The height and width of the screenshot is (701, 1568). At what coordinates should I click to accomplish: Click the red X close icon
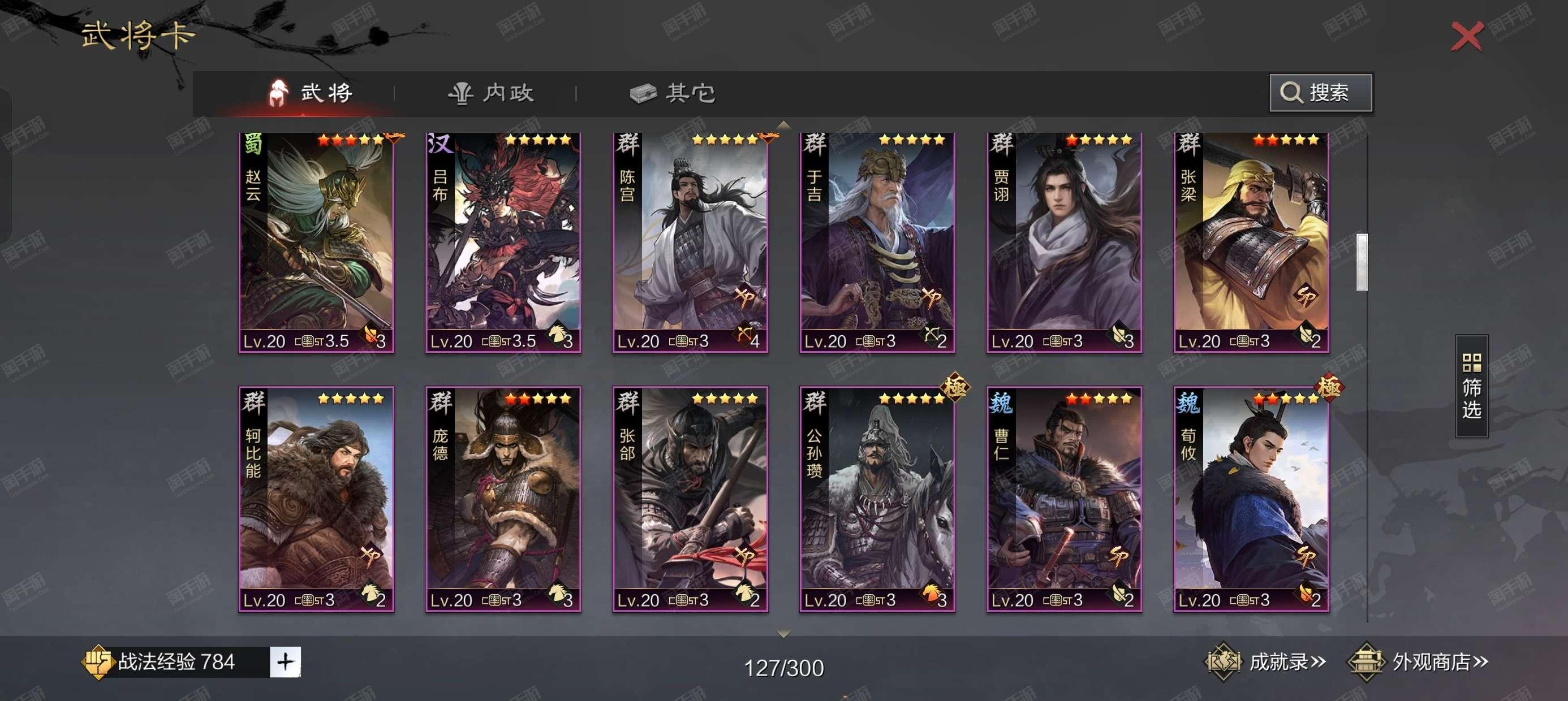(1467, 37)
